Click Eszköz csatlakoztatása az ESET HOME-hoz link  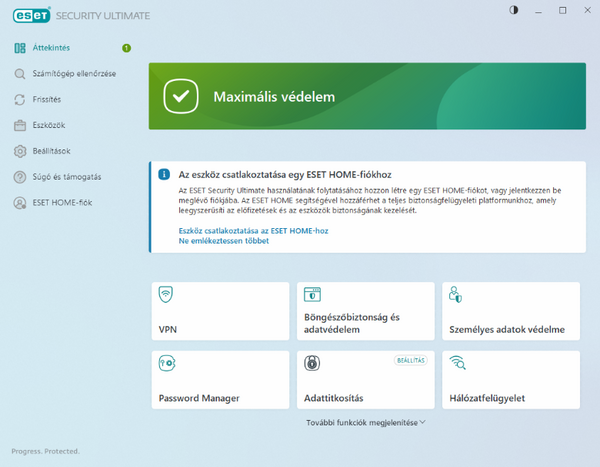(252, 231)
